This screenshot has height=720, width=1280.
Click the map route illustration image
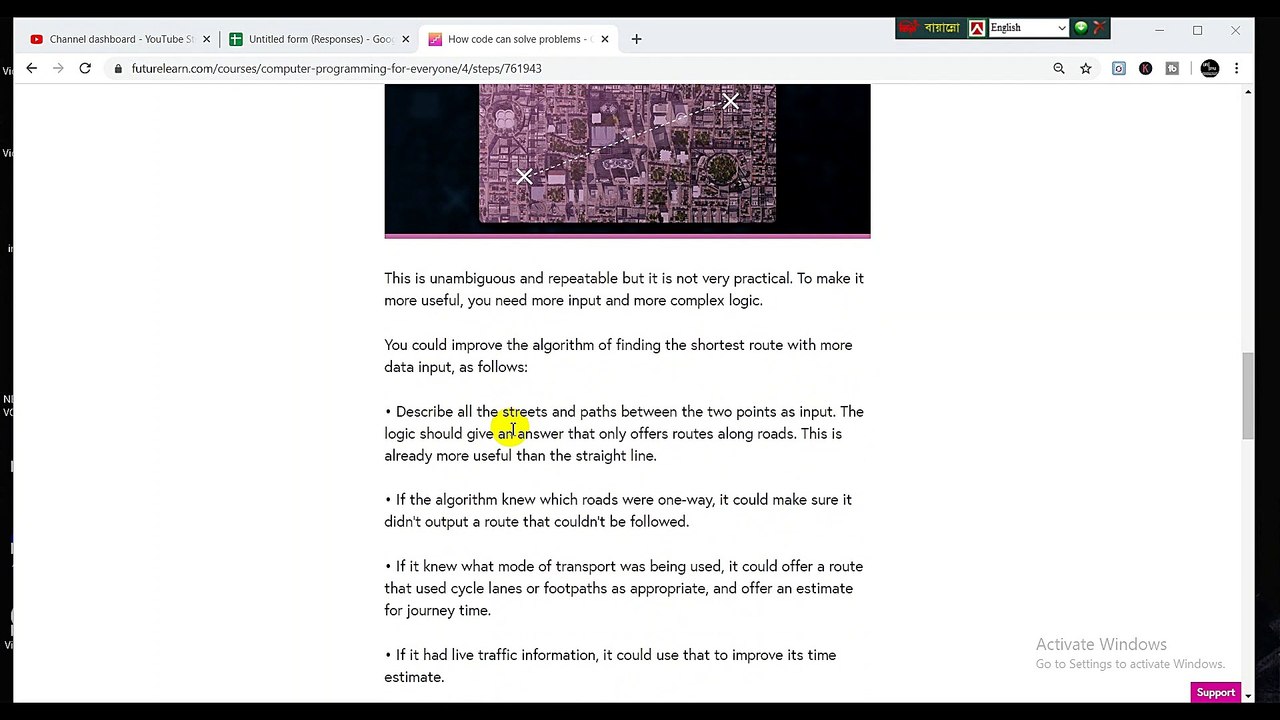point(627,160)
